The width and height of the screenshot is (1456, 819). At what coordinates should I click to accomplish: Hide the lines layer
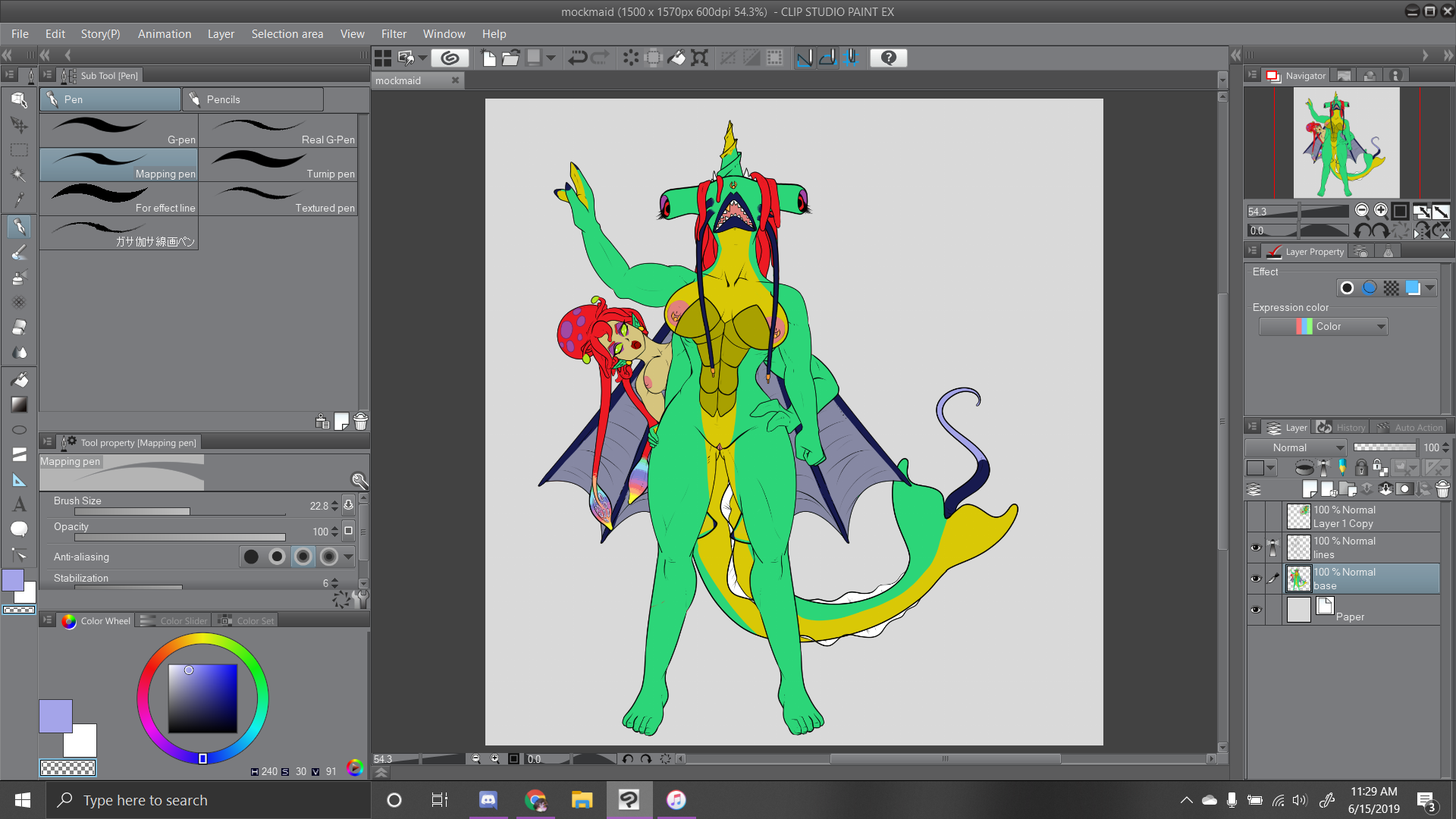(1256, 548)
